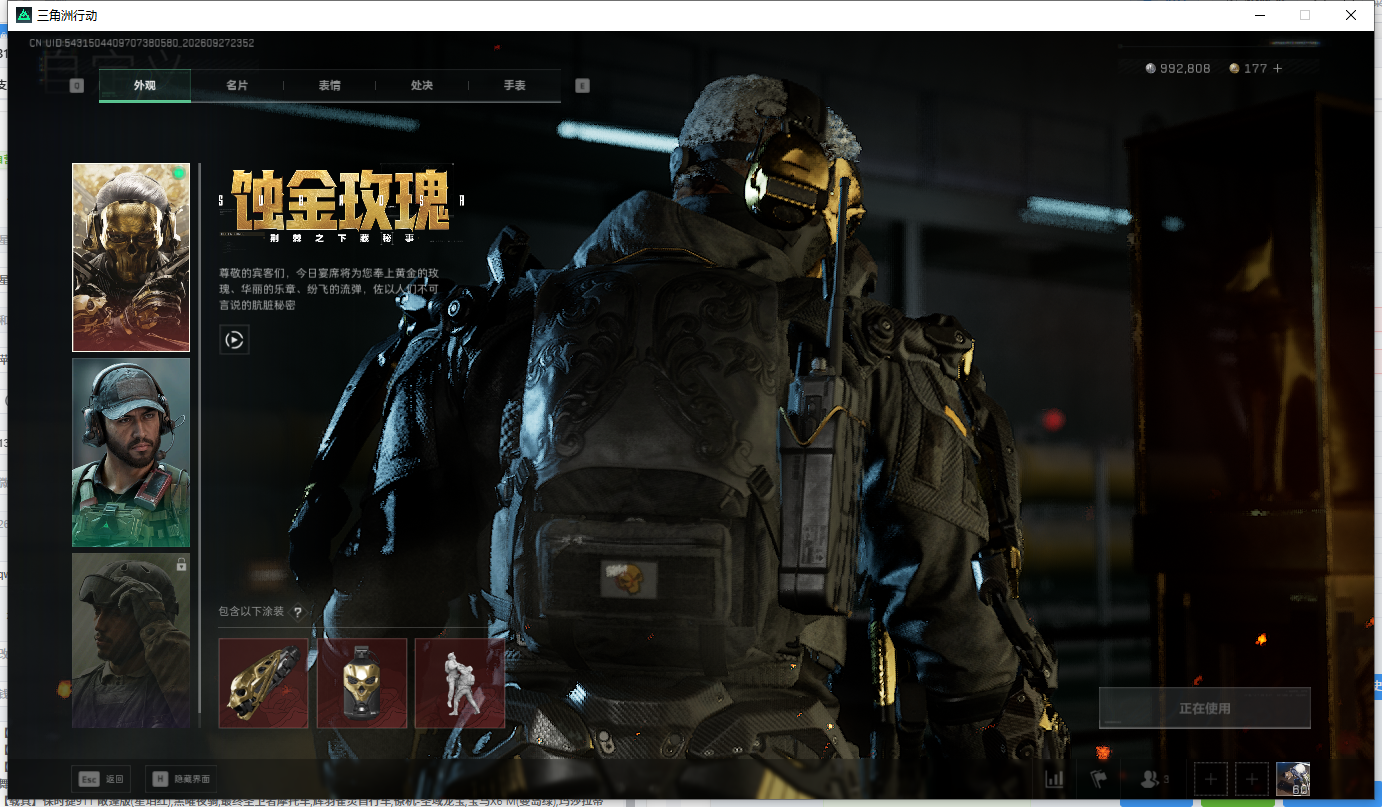The image size is (1382, 807).
Task: Select the locked helmet operator skin
Action: 131,640
